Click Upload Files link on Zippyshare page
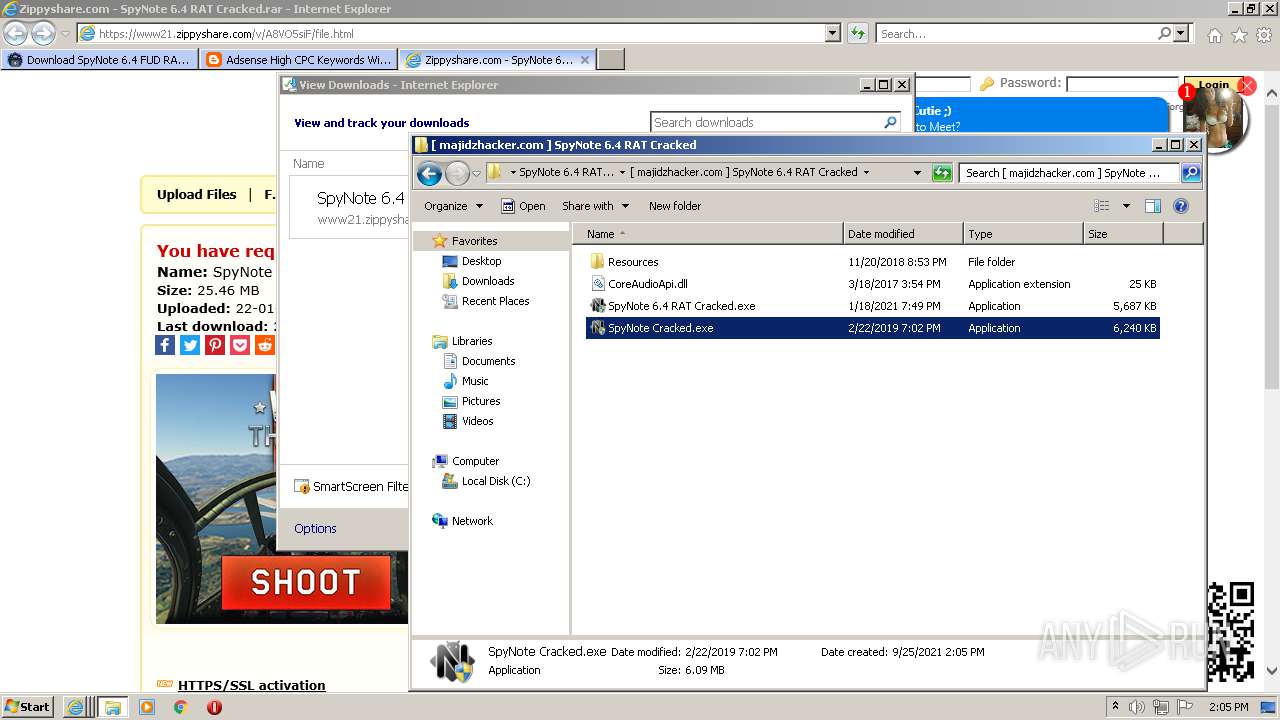Viewport: 1280px width, 720px height. (x=197, y=195)
